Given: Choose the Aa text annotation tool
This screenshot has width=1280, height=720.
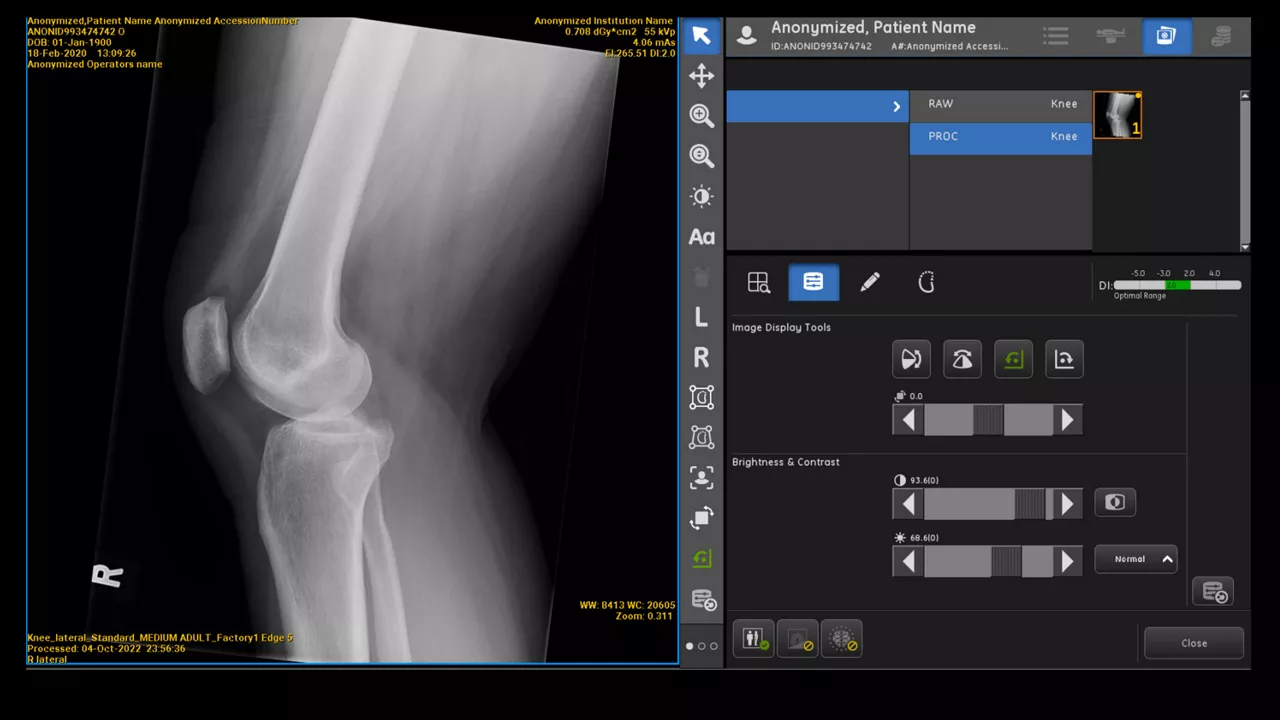Looking at the screenshot, I should [701, 237].
